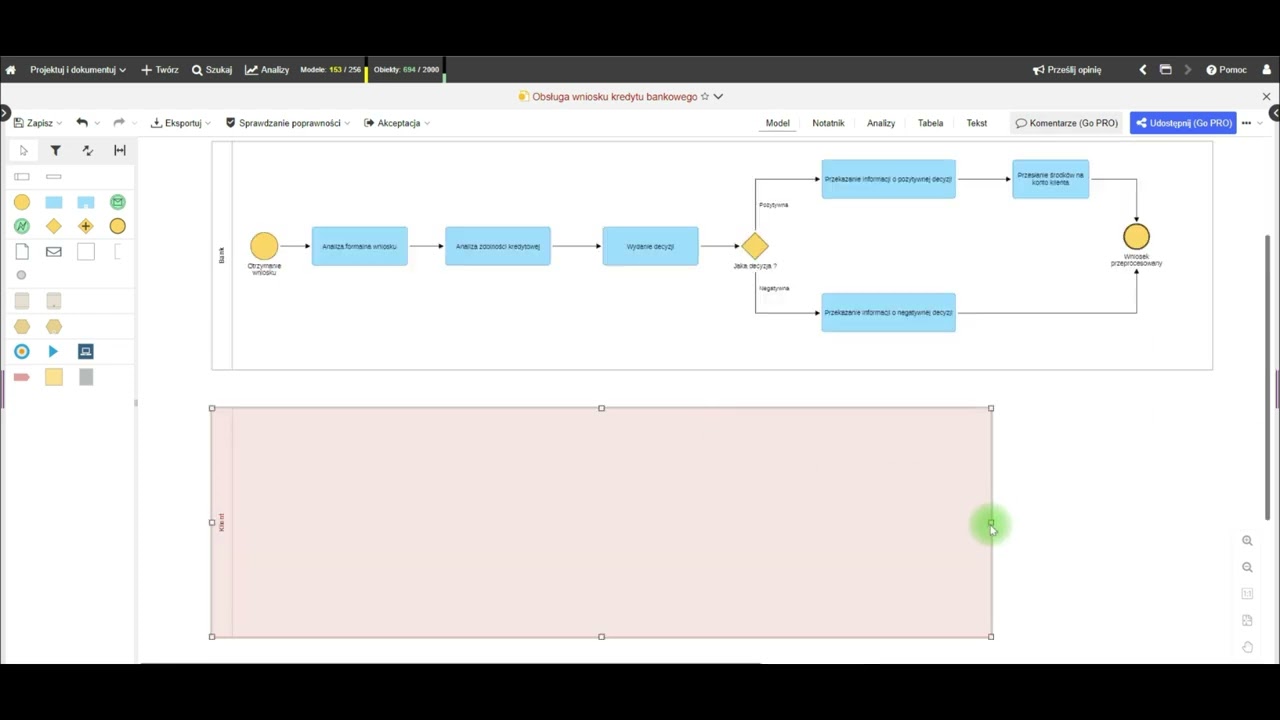Open Projekty i dokumenty dropdown
The width and height of the screenshot is (1280, 720).
click(78, 70)
